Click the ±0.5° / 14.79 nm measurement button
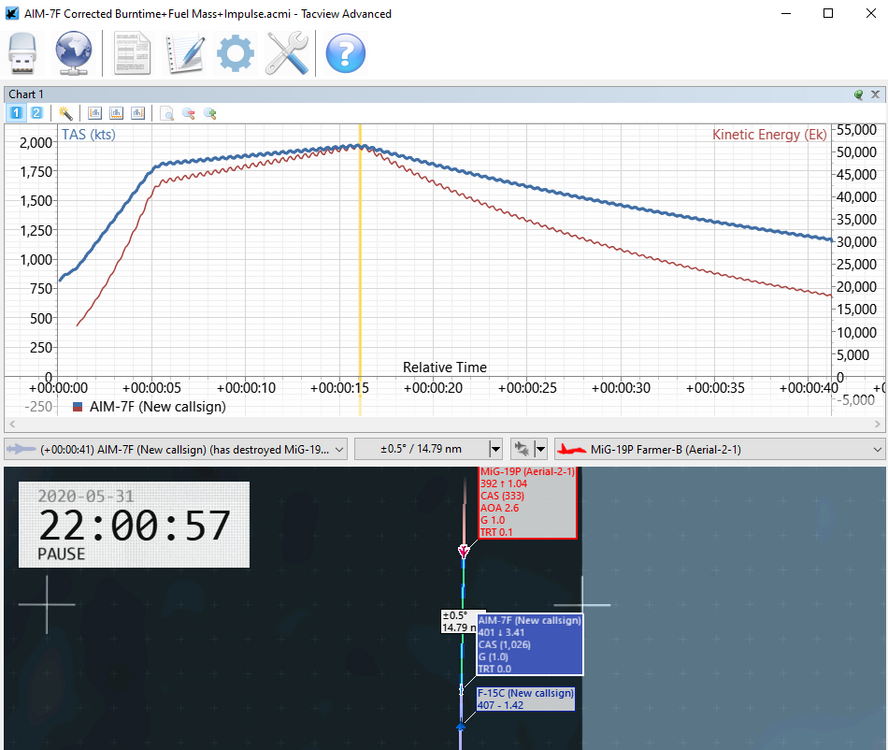 pos(421,449)
